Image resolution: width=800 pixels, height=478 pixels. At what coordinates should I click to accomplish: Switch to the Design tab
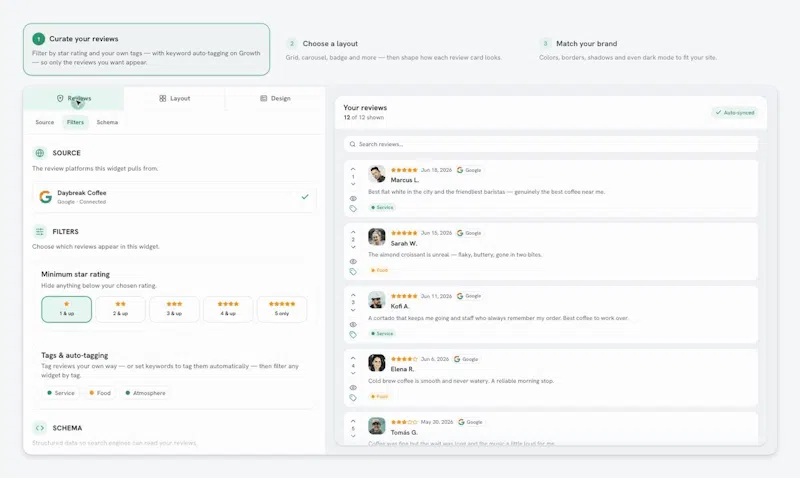275,98
